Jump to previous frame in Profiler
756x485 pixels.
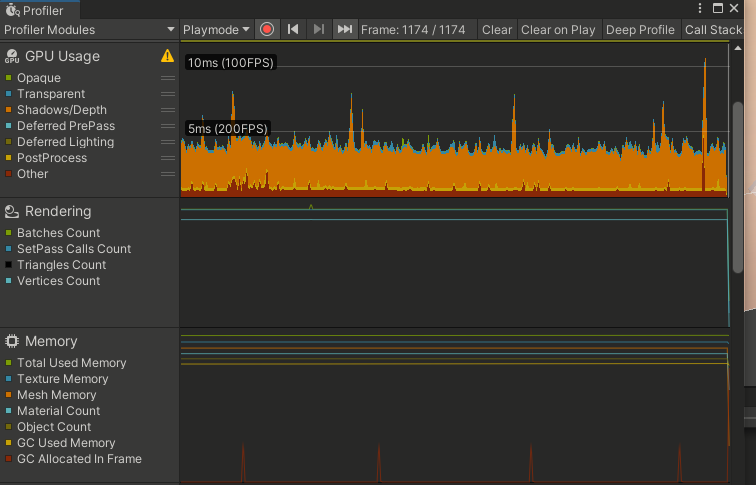[x=293, y=29]
